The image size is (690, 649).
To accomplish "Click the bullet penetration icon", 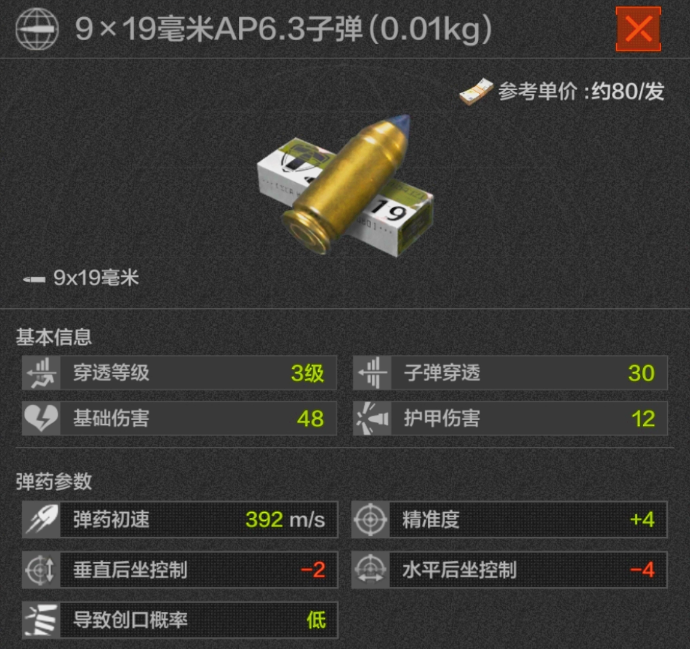I will pos(372,373).
